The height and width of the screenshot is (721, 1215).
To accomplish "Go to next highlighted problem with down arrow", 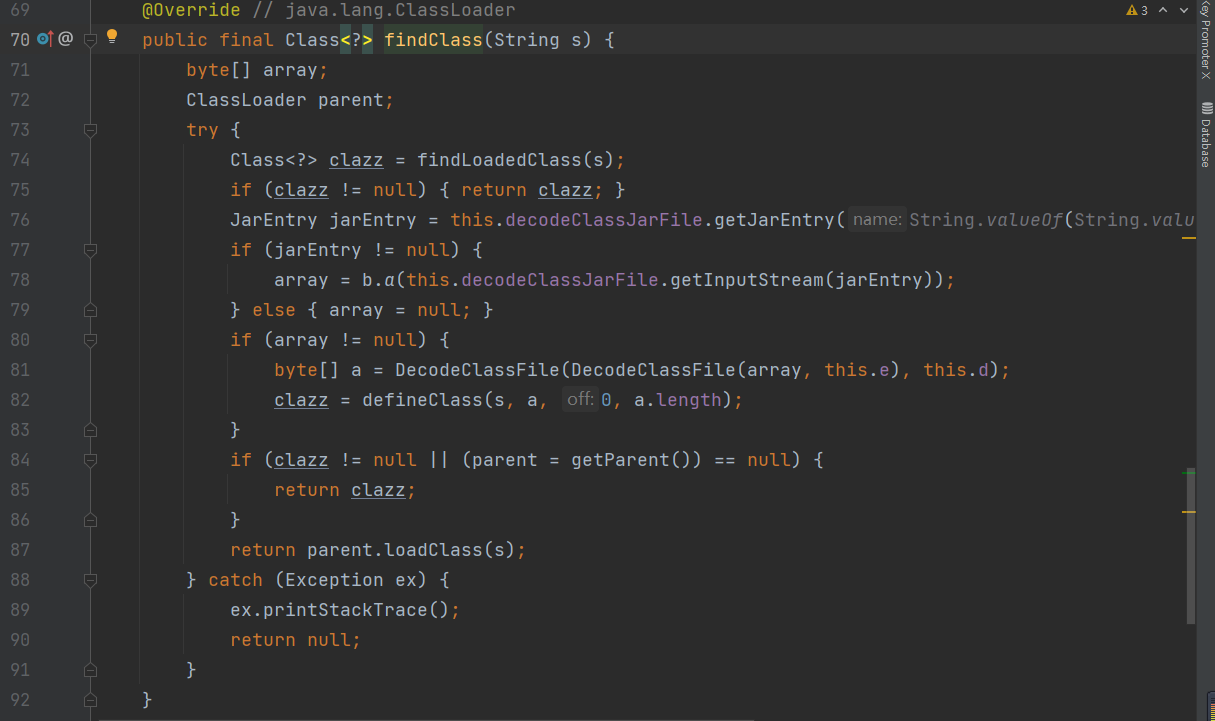I will (x=1183, y=10).
